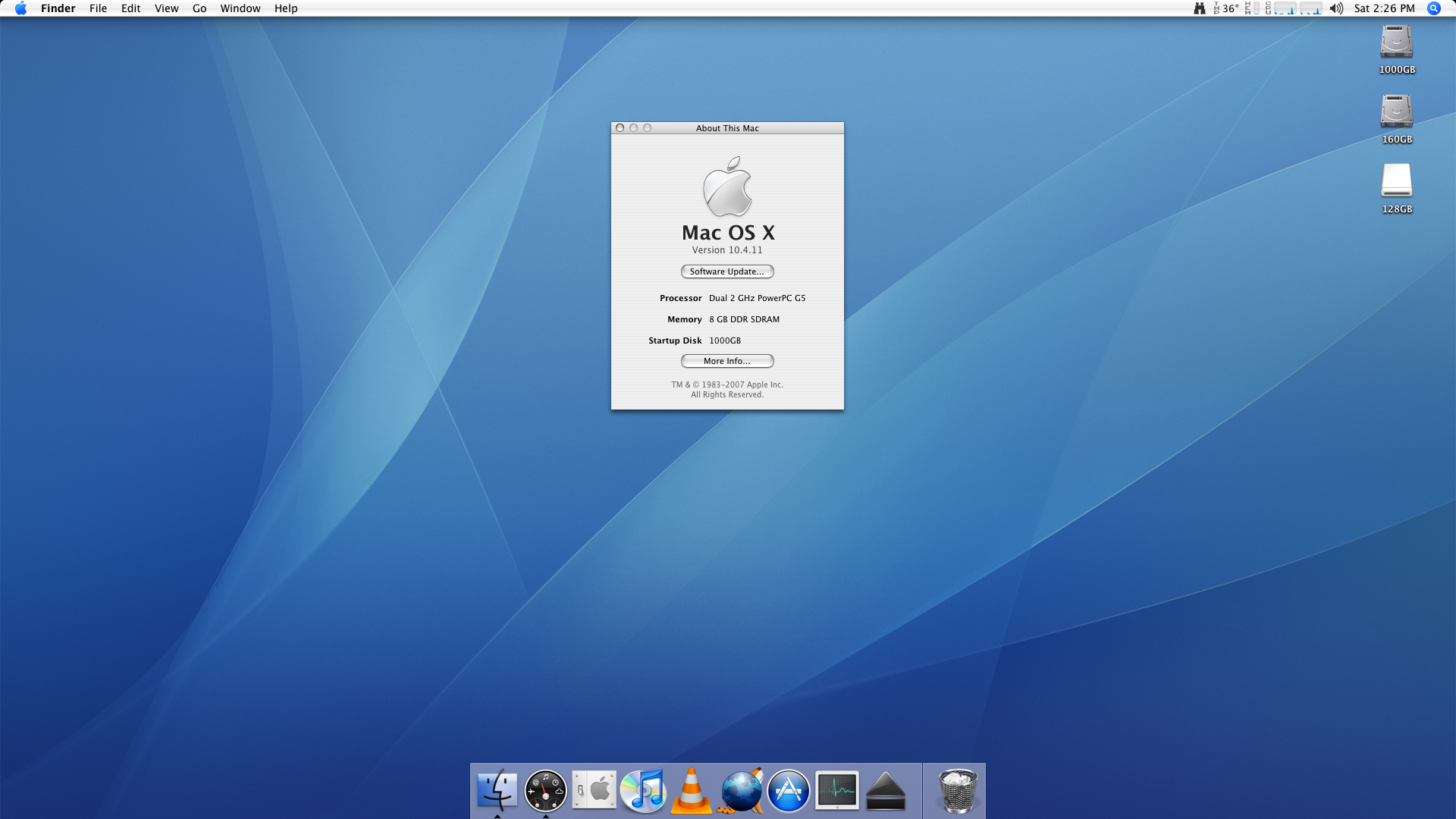Screen dimensions: 1456x819
Task: Close the About This Mac window
Action: (x=620, y=128)
